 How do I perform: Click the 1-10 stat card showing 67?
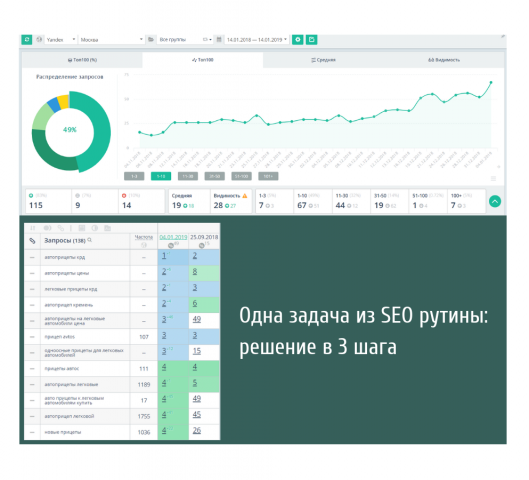313,201
